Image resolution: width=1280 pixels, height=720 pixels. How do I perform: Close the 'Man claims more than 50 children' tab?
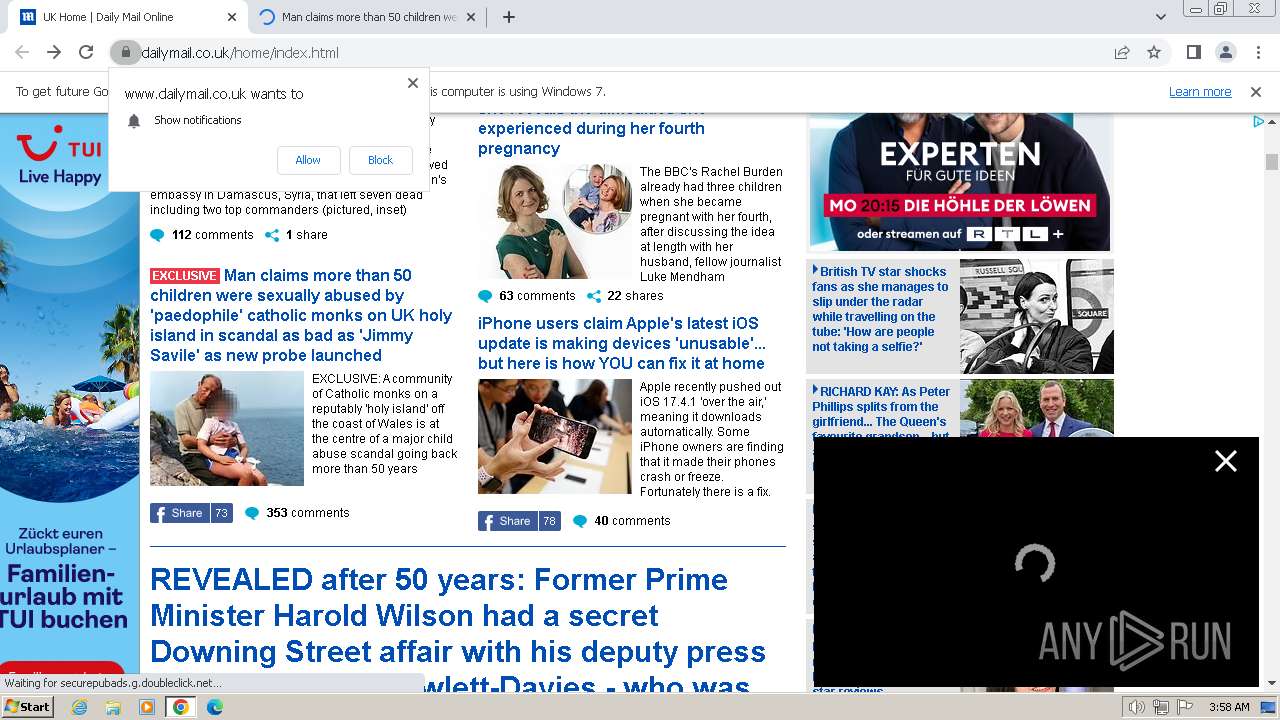(473, 17)
